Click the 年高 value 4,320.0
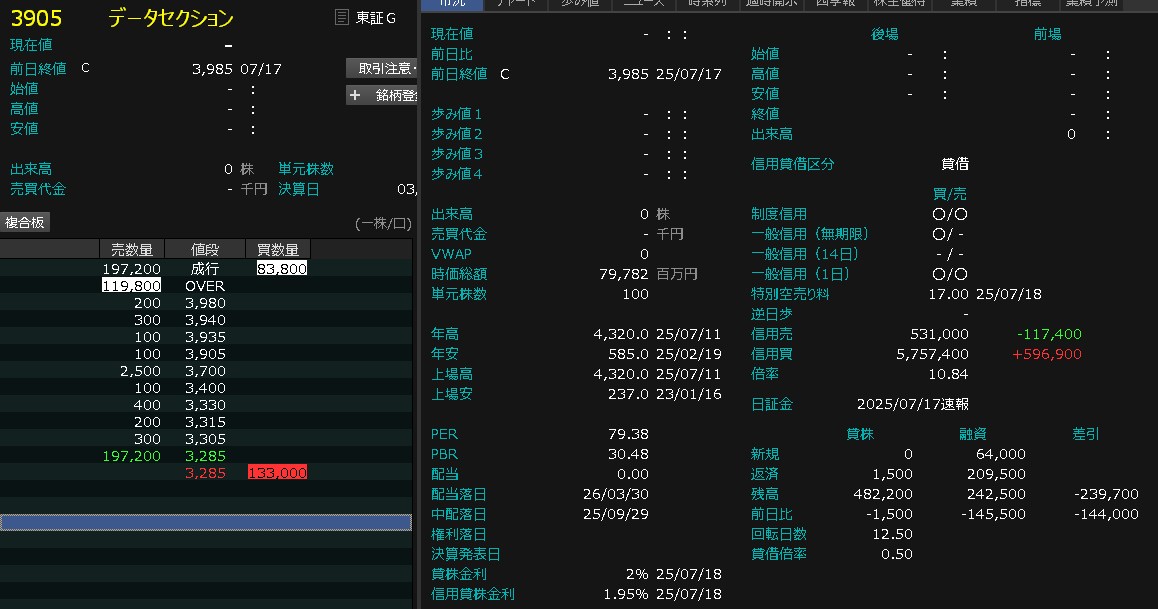This screenshot has width=1158, height=609. pos(620,334)
